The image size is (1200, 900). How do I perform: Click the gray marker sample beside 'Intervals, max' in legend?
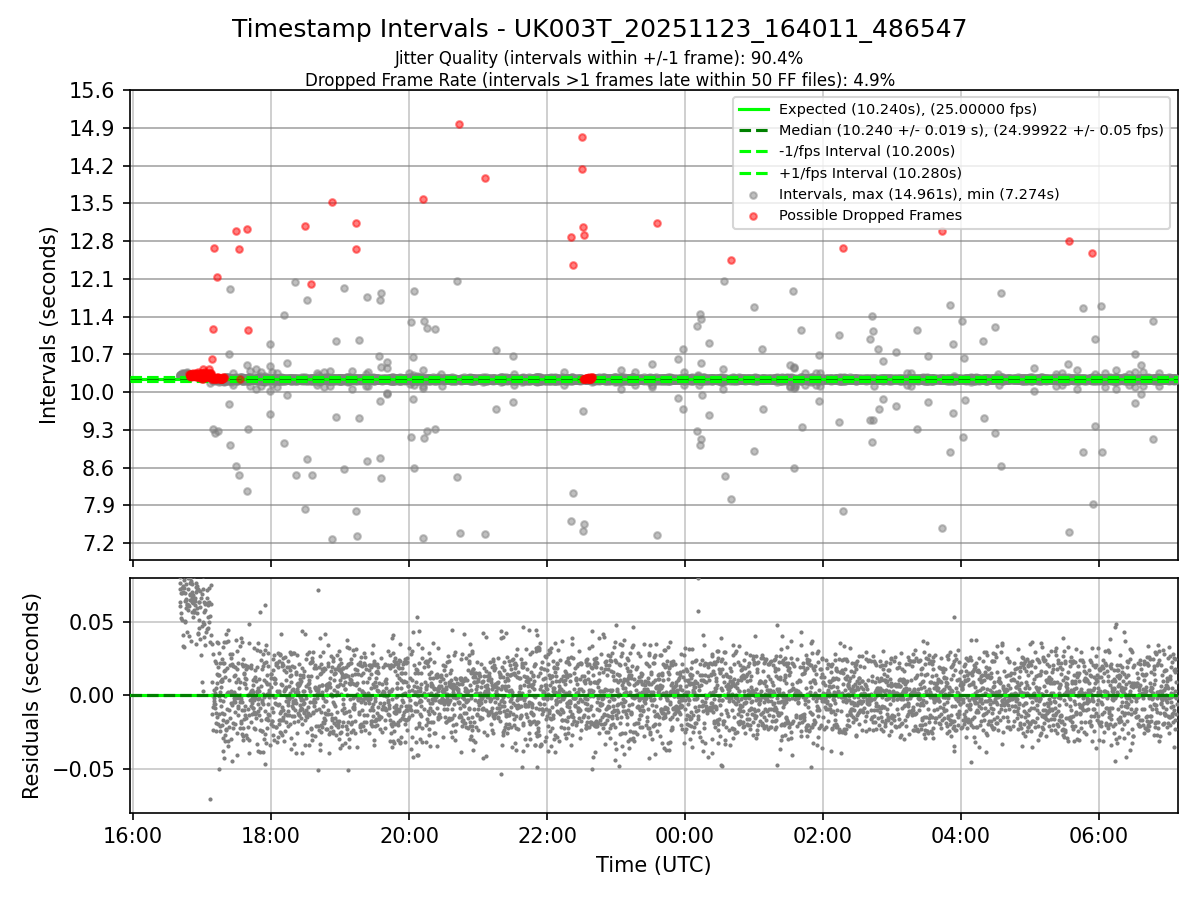[754, 195]
